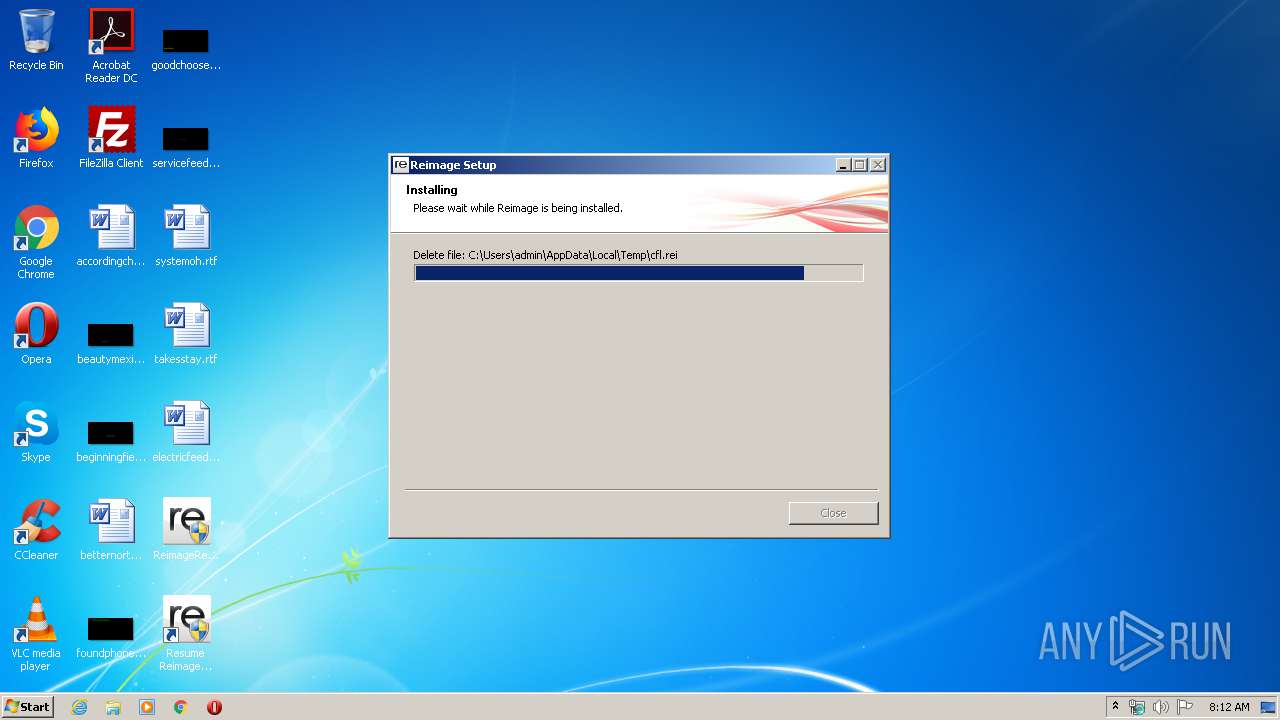Open Internet Explorer from the taskbar
The width and height of the screenshot is (1280, 720).
point(80,707)
